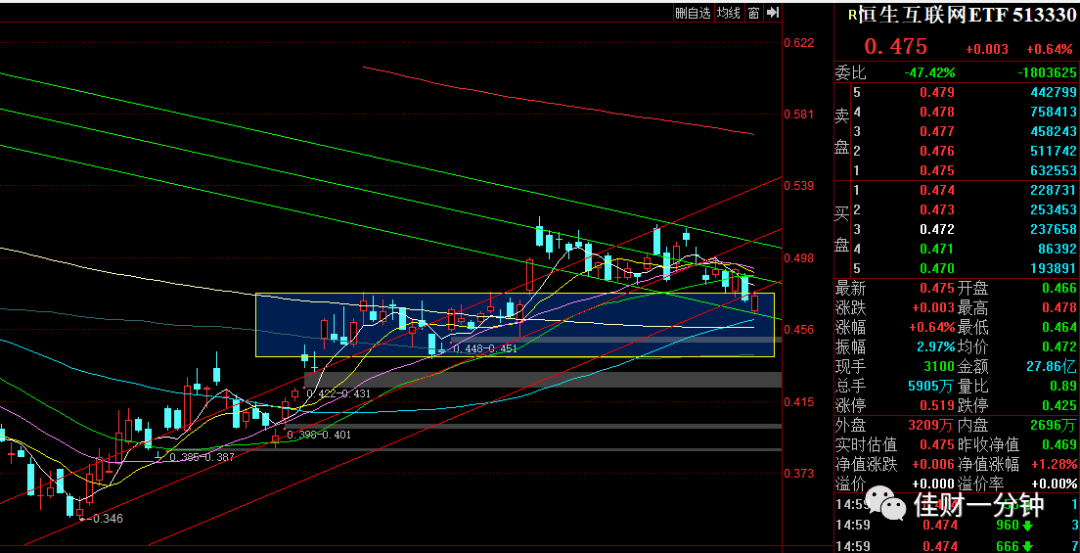Click the 现手 value 3100
Screen dimensions: 1080x553
coord(940,366)
